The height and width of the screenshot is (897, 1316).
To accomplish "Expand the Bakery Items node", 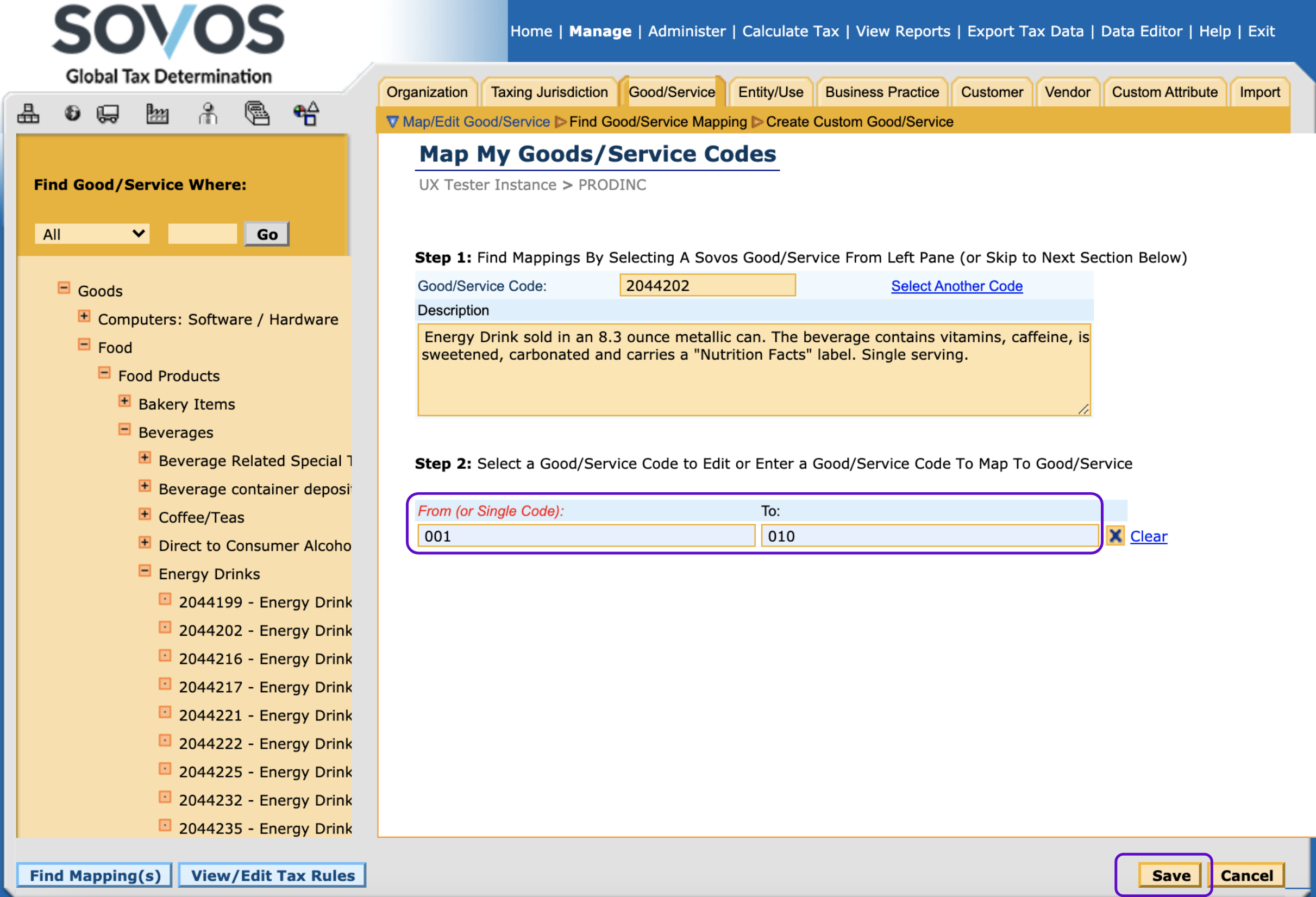I will 124,402.
